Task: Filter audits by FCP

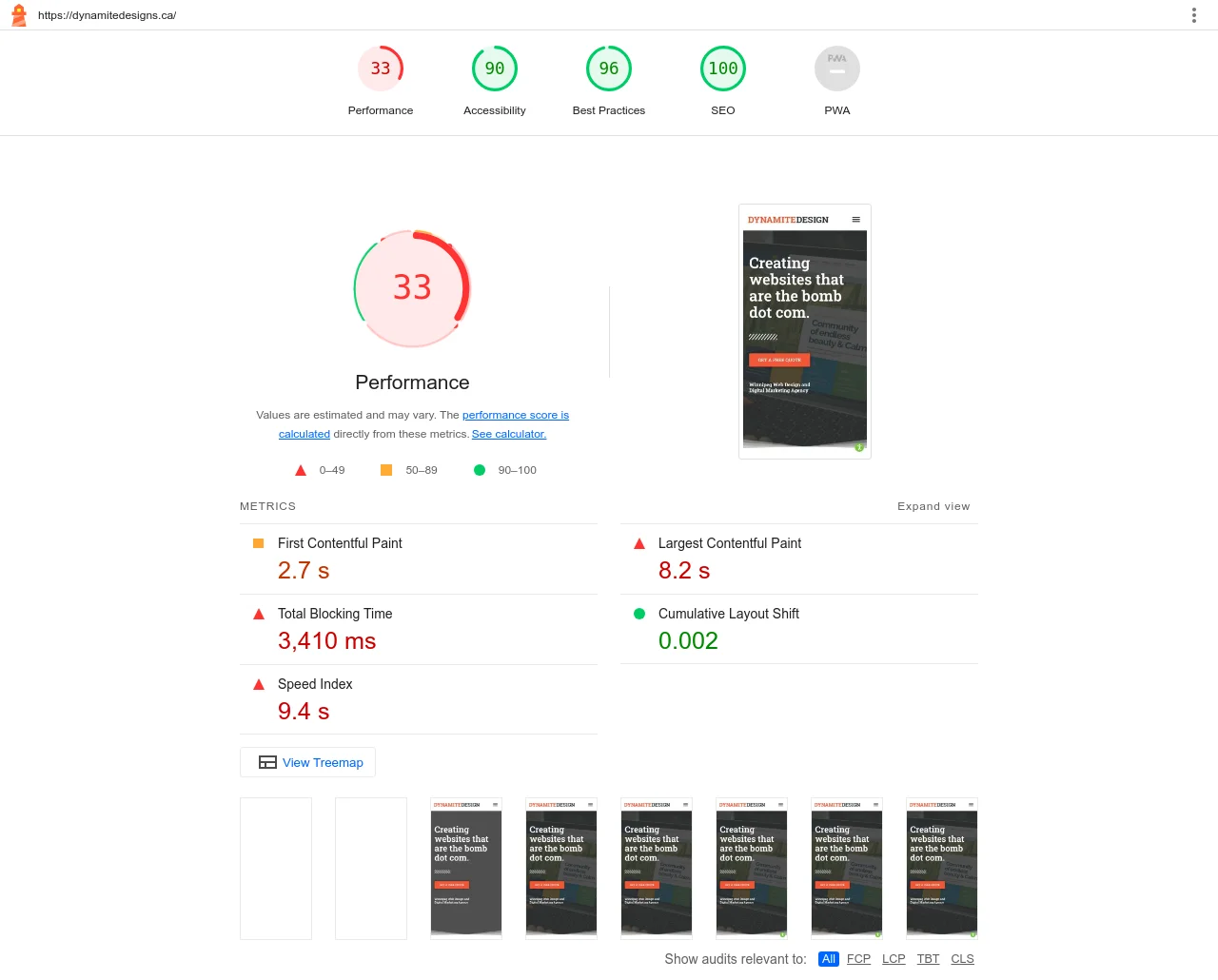Action: [858, 959]
